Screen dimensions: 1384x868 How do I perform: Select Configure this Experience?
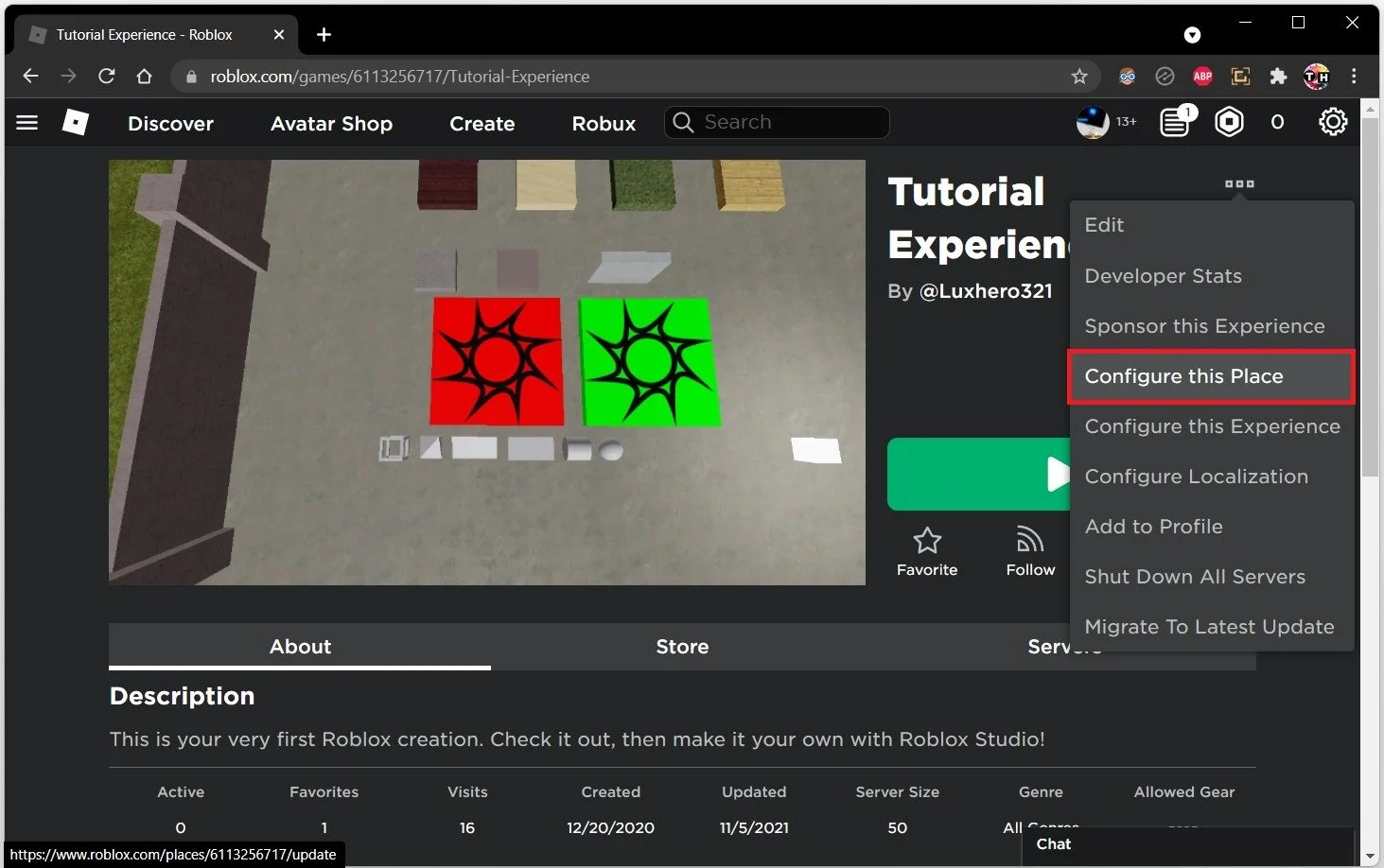tap(1212, 426)
